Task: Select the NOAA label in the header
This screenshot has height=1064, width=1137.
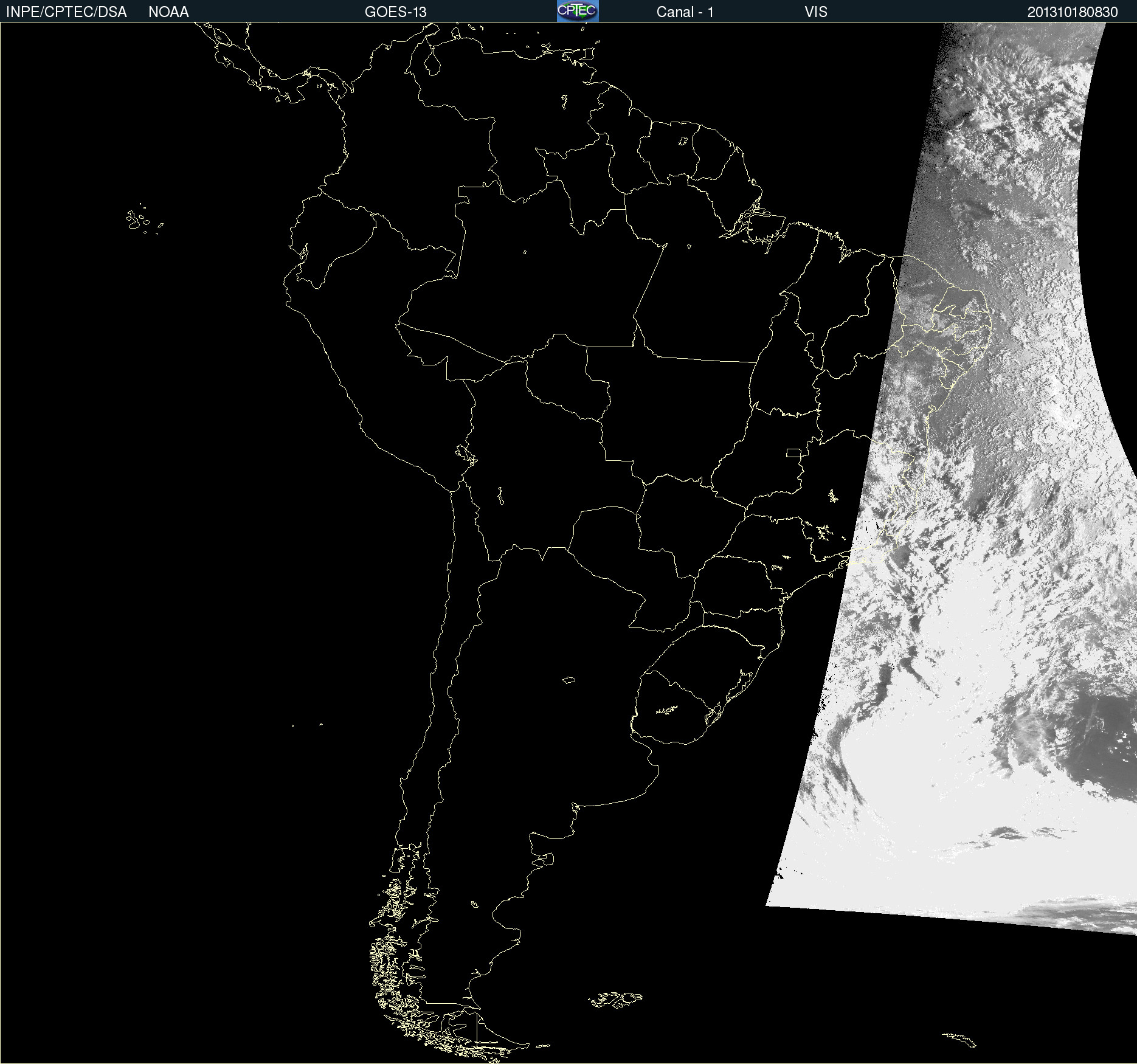Action: [x=168, y=12]
